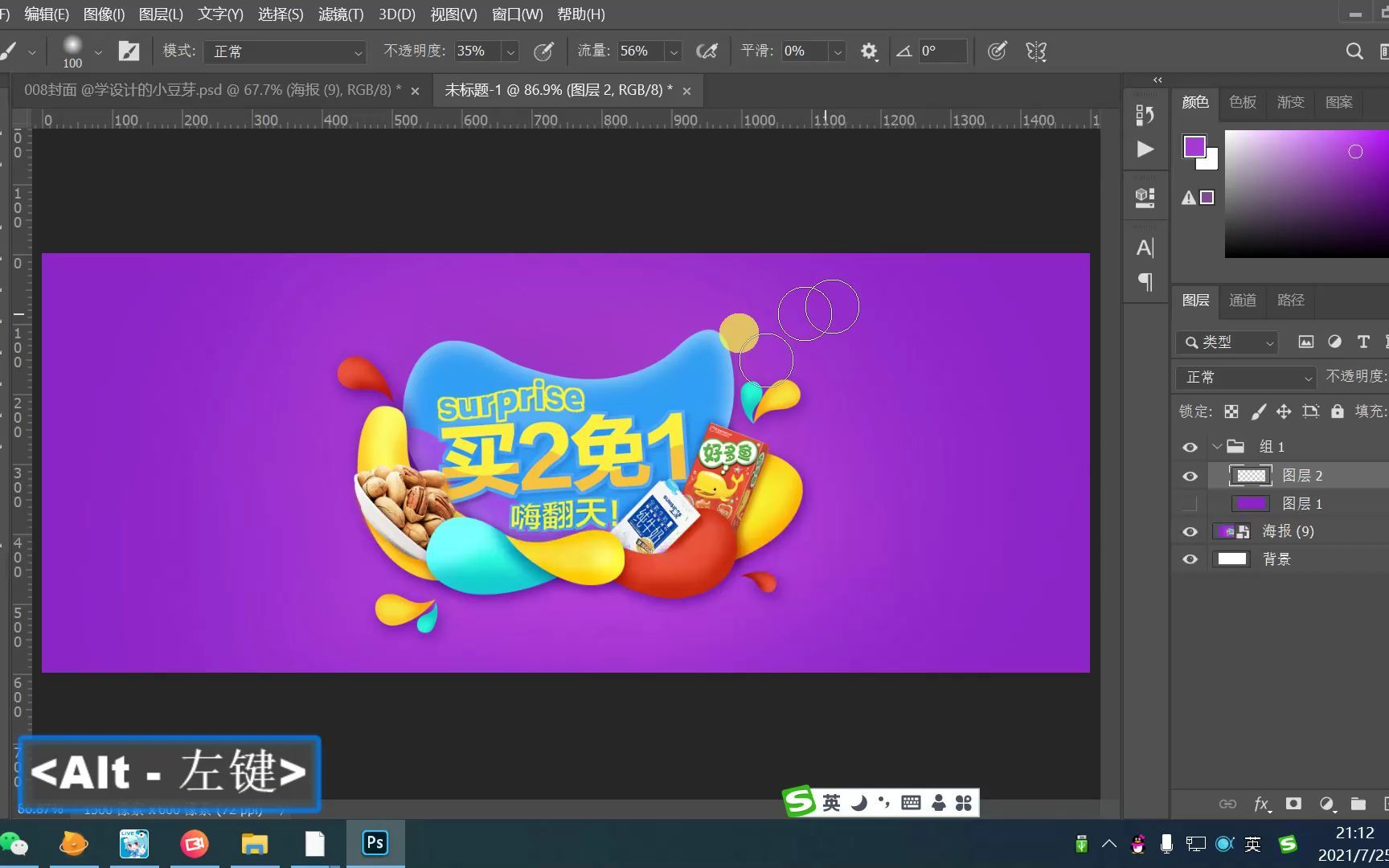1389x868 pixels.
Task: Show 图层 1 layer visibility
Action: 1190,504
